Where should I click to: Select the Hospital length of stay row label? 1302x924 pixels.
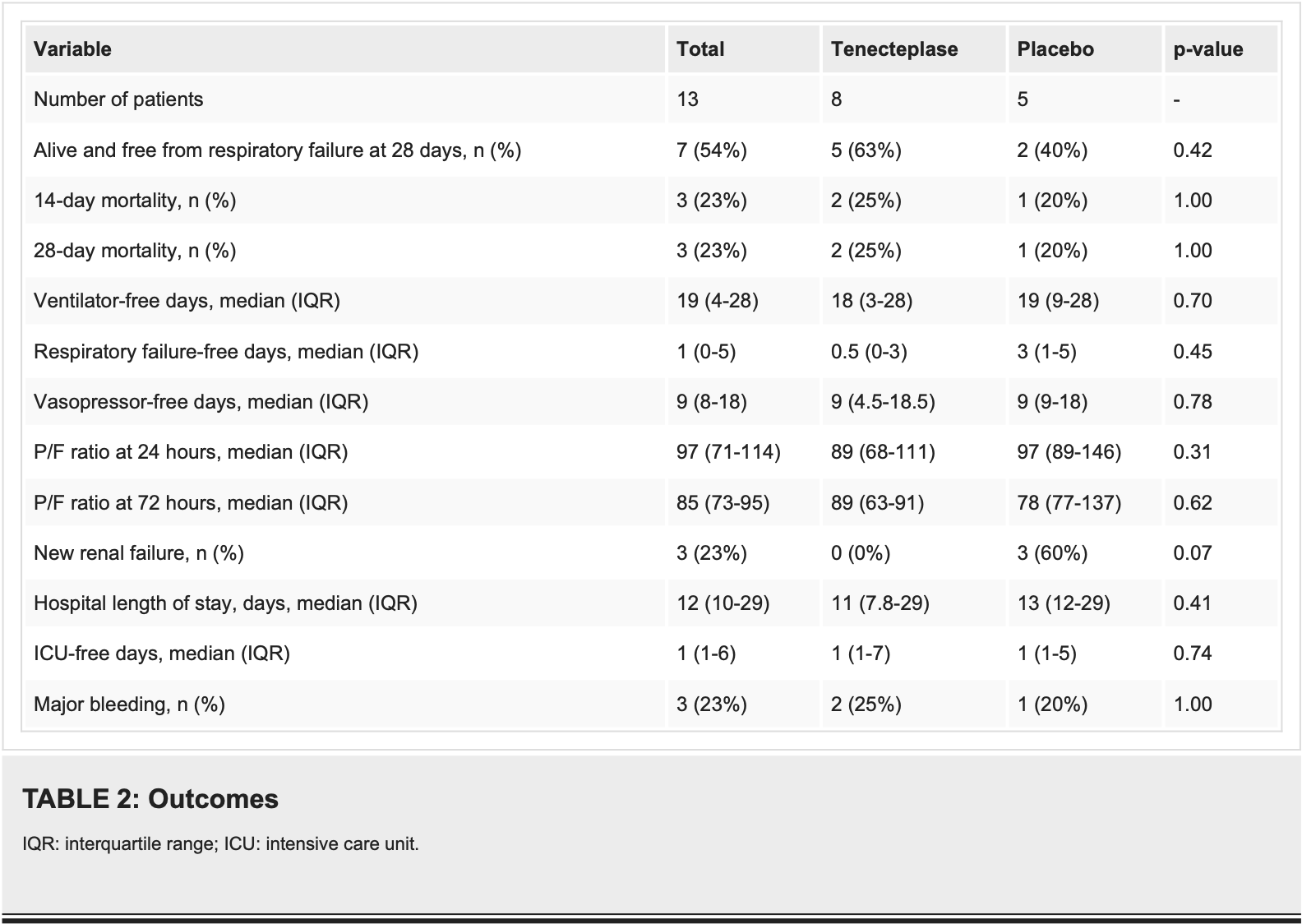(x=225, y=603)
